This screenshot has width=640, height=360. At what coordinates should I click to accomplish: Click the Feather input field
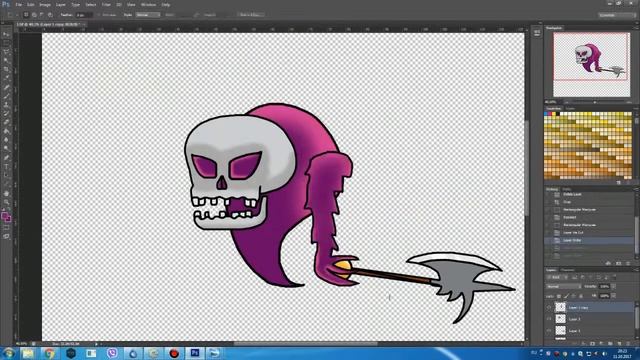pos(84,15)
